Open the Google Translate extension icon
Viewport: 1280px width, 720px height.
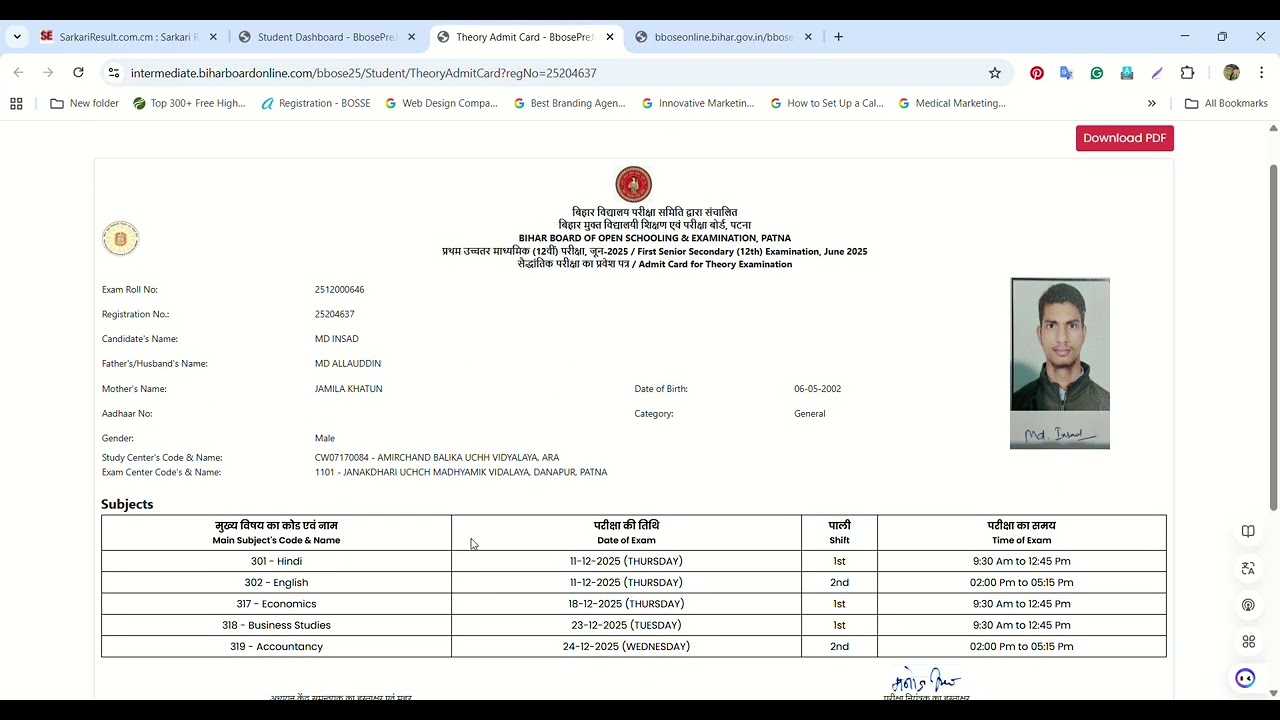(1066, 73)
